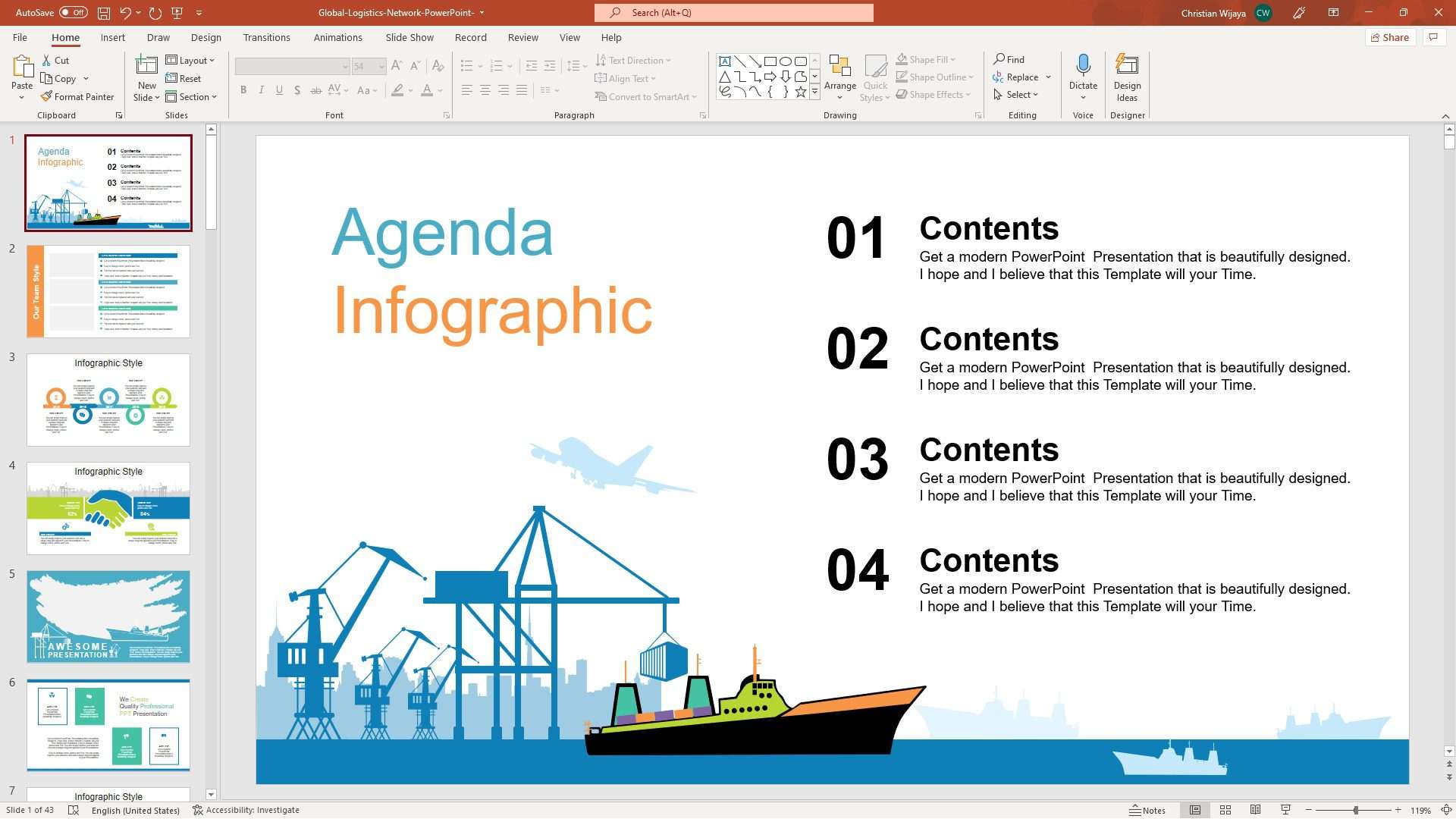Pick the font color red swatch
The height and width of the screenshot is (819, 1456).
point(427,90)
